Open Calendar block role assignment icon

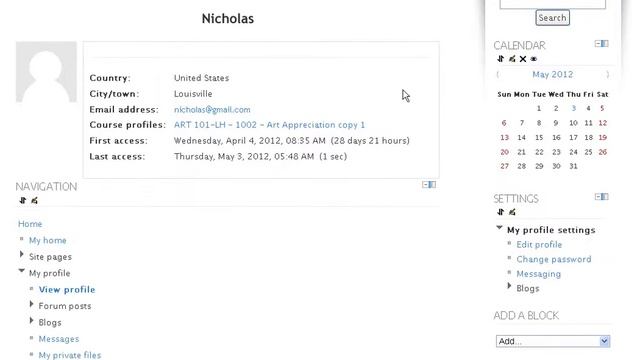click(512, 59)
